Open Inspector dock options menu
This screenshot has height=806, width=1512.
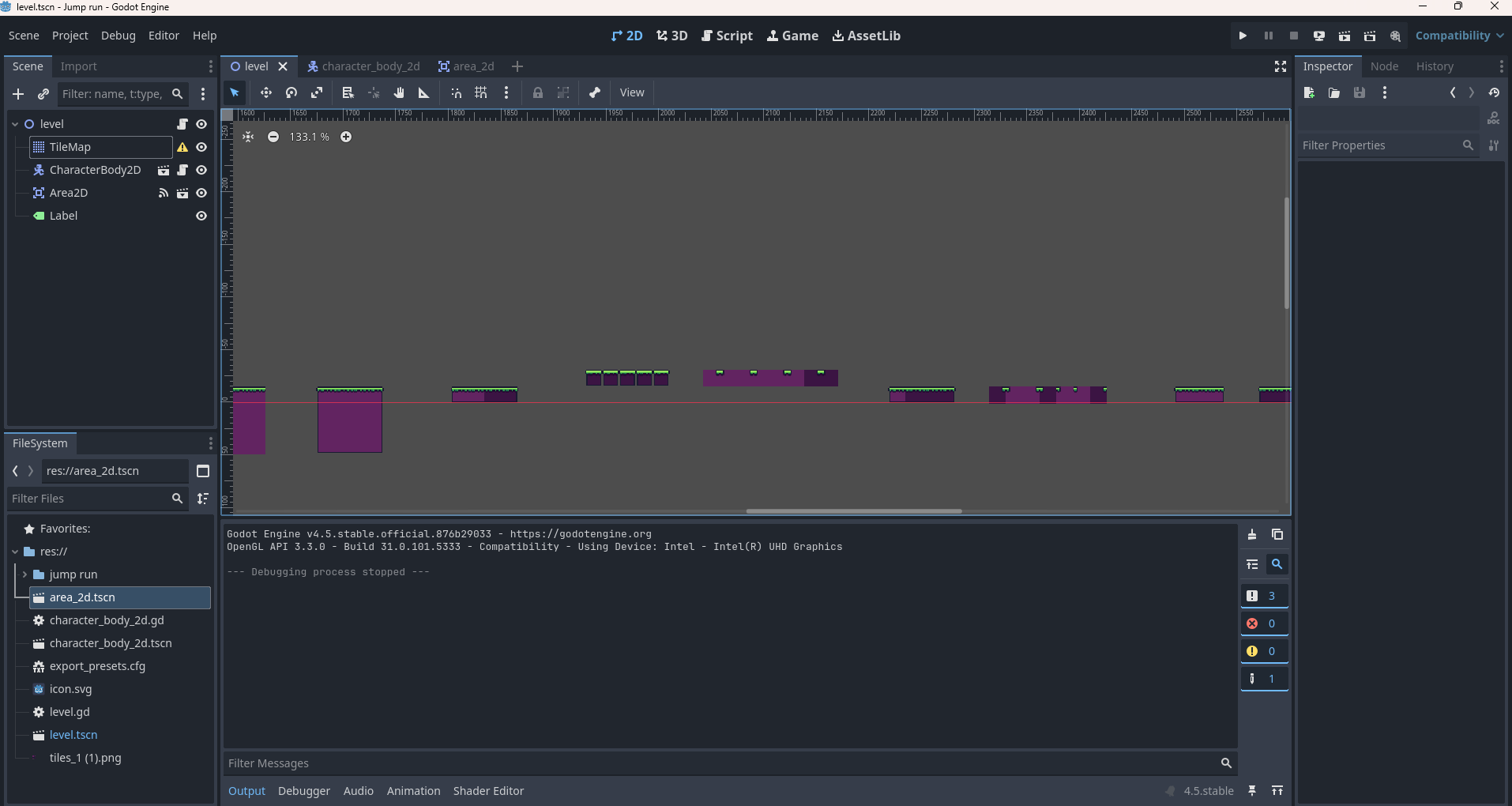click(x=1501, y=66)
